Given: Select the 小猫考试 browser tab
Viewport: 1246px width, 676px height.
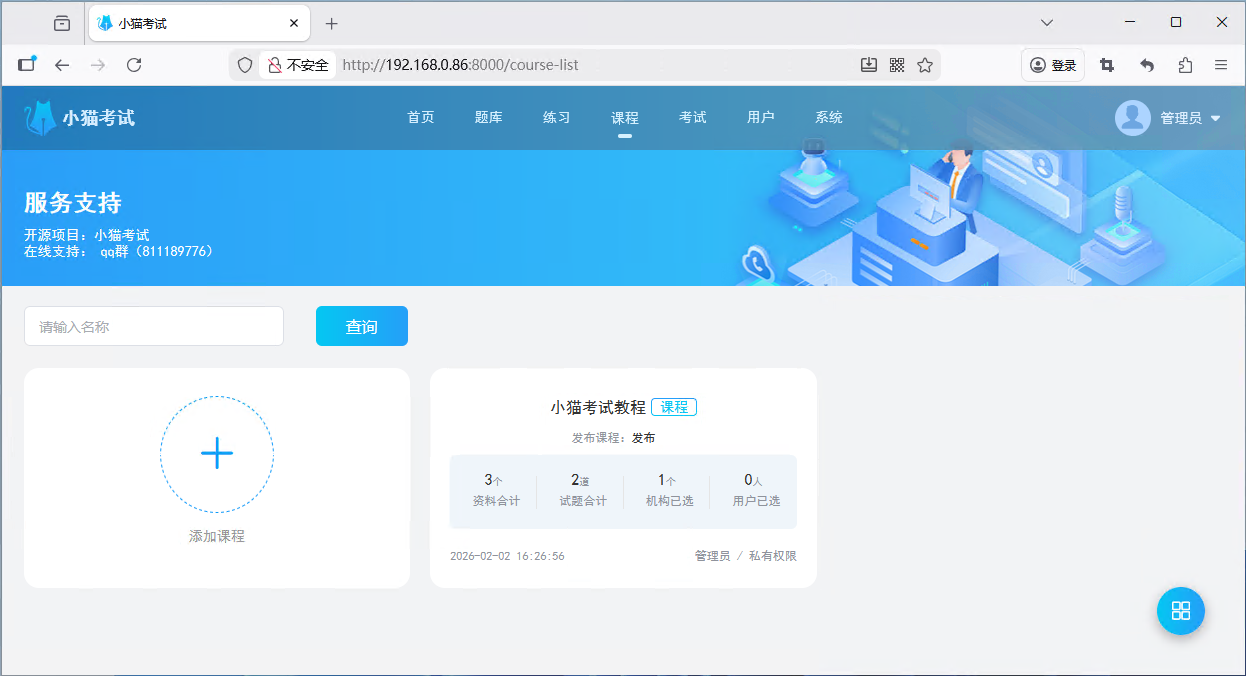Looking at the screenshot, I should pos(198,23).
